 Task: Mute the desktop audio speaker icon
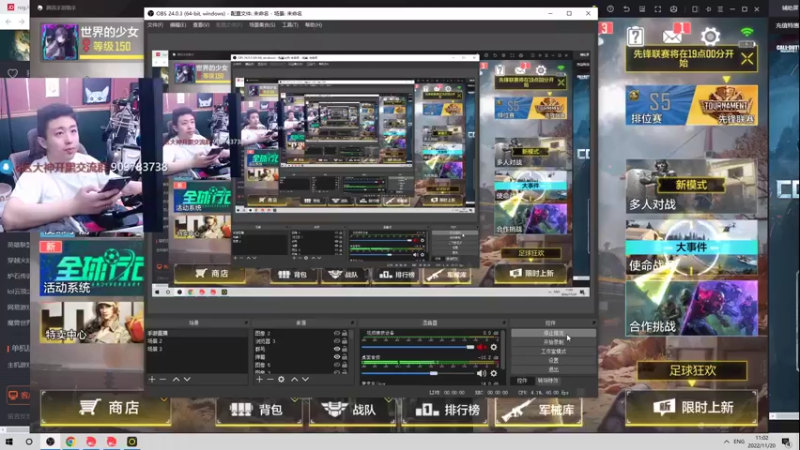481,373
